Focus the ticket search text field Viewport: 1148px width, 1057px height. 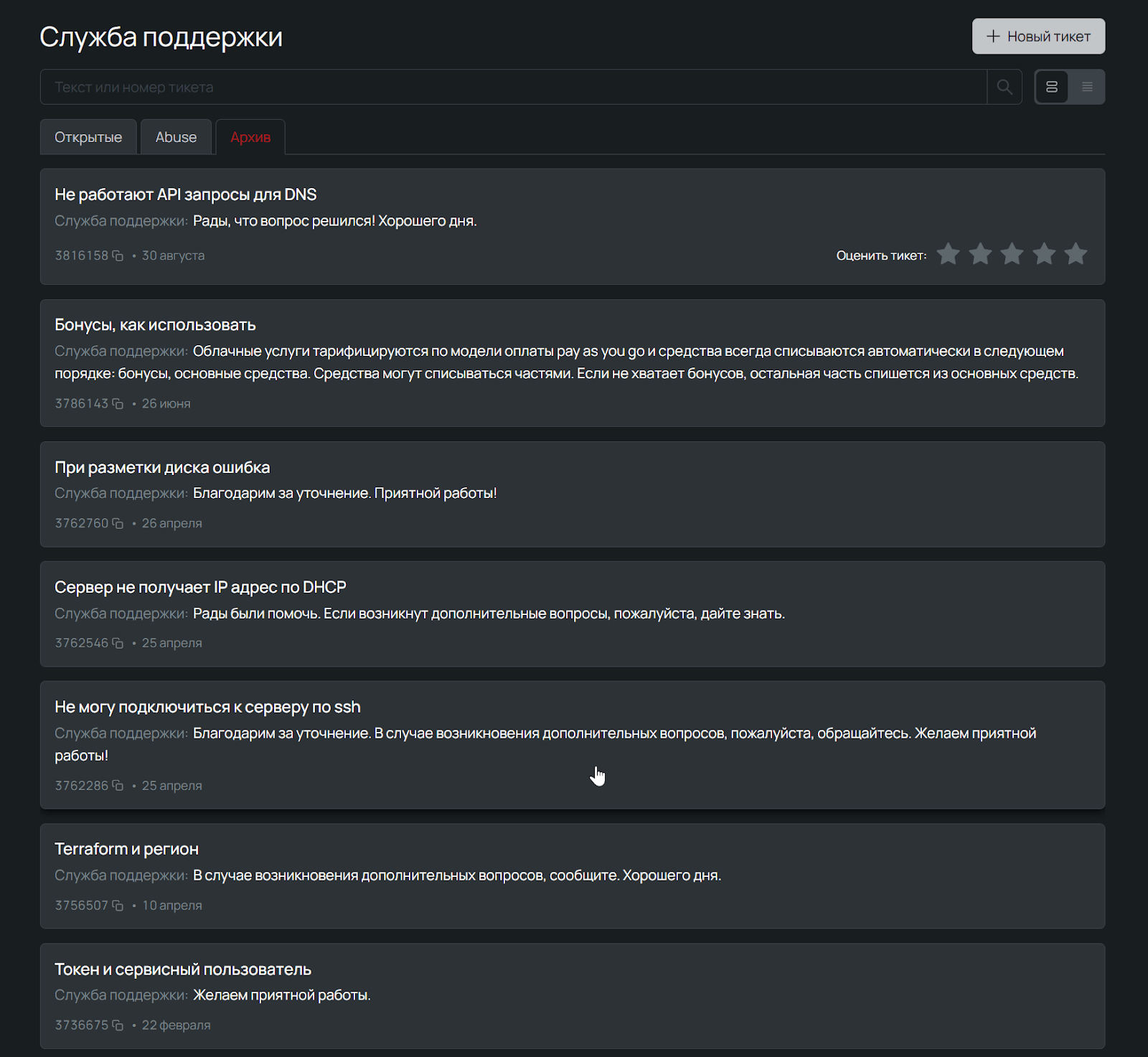(x=513, y=87)
